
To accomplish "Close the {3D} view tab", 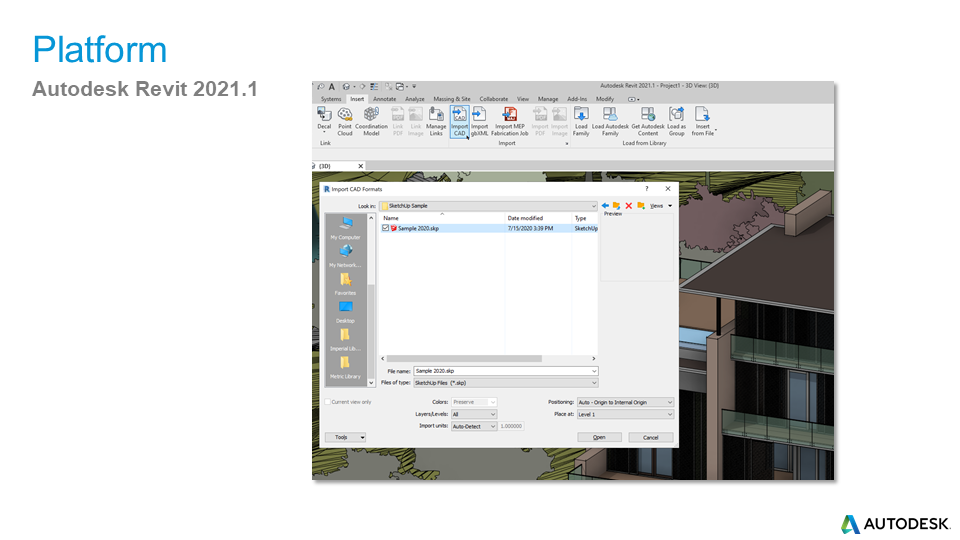I will click(361, 166).
